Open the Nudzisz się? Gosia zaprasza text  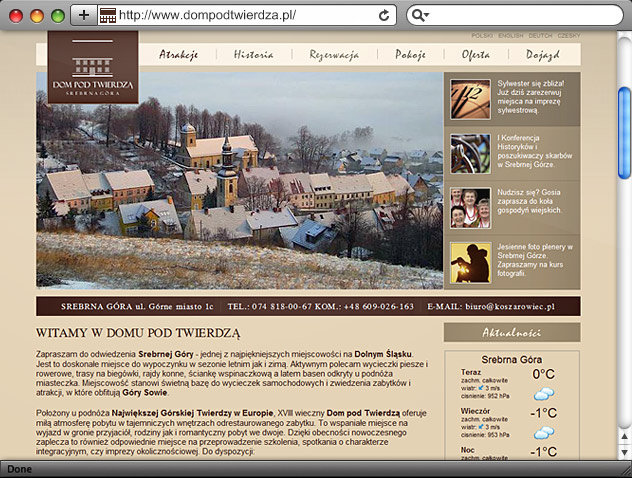(x=529, y=201)
